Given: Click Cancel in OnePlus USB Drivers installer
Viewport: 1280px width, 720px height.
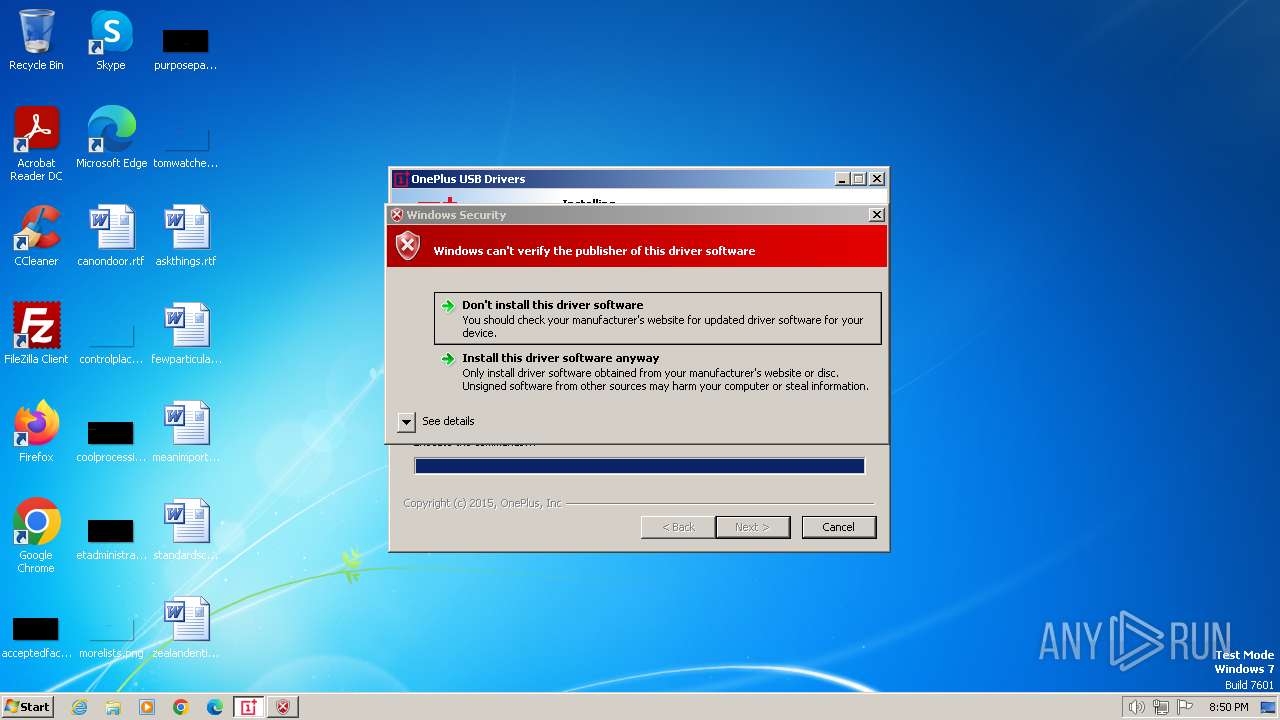Looking at the screenshot, I should click(x=839, y=527).
